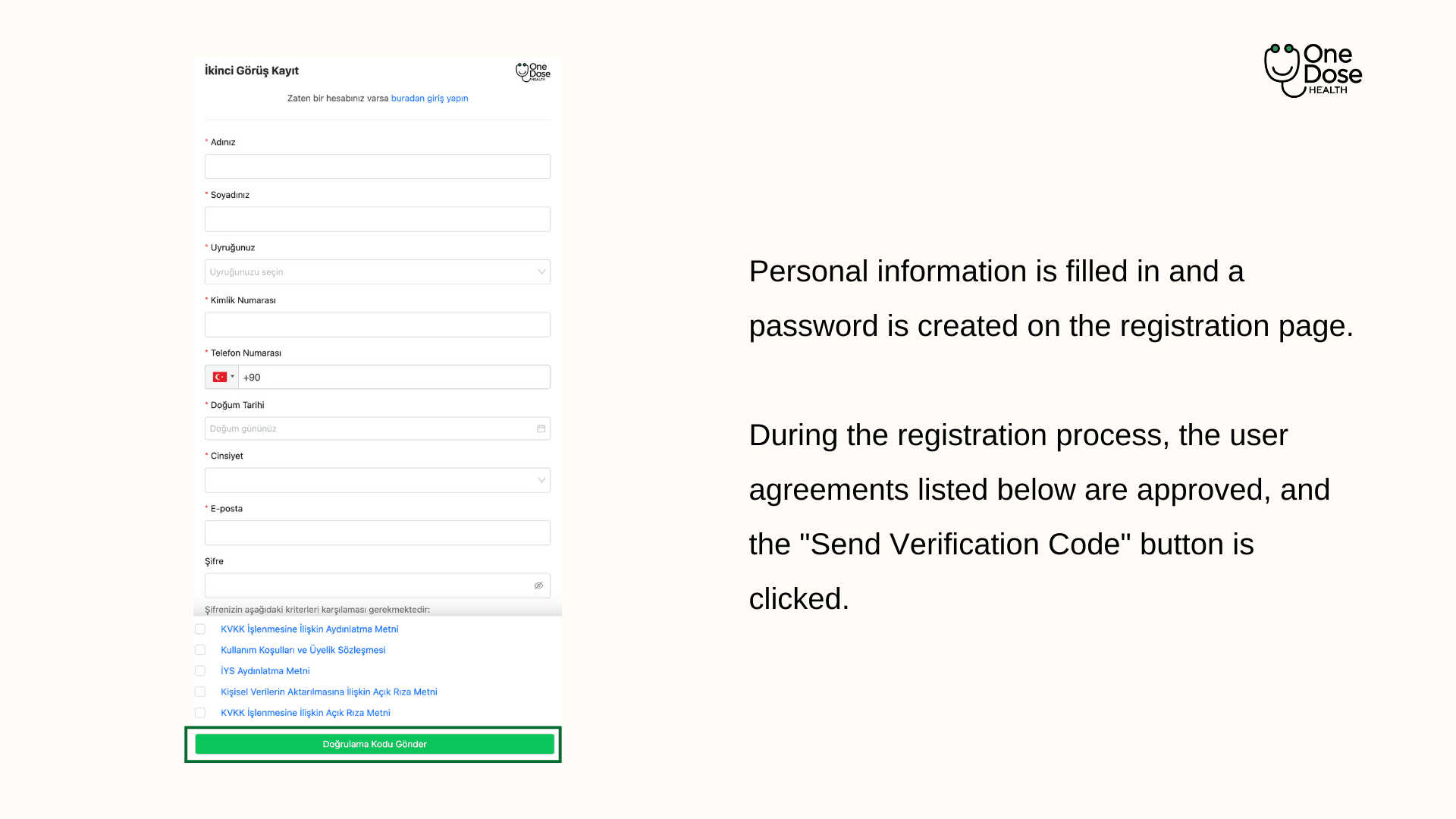Expand the Uyruğunuz dropdown

(378, 271)
